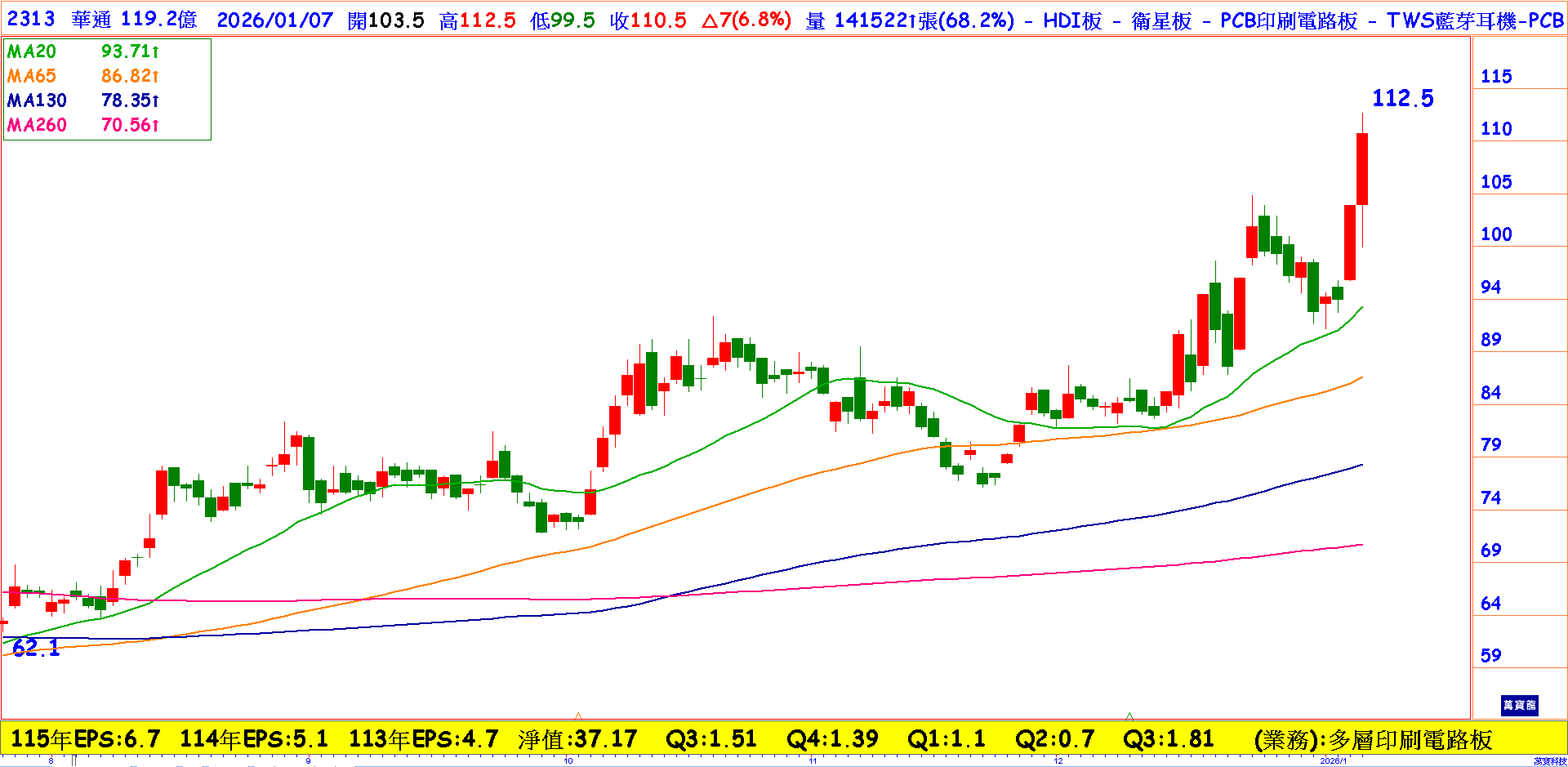Click the HDI板 category tag
Image resolution: width=1568 pixels, height=767 pixels.
point(1072,20)
